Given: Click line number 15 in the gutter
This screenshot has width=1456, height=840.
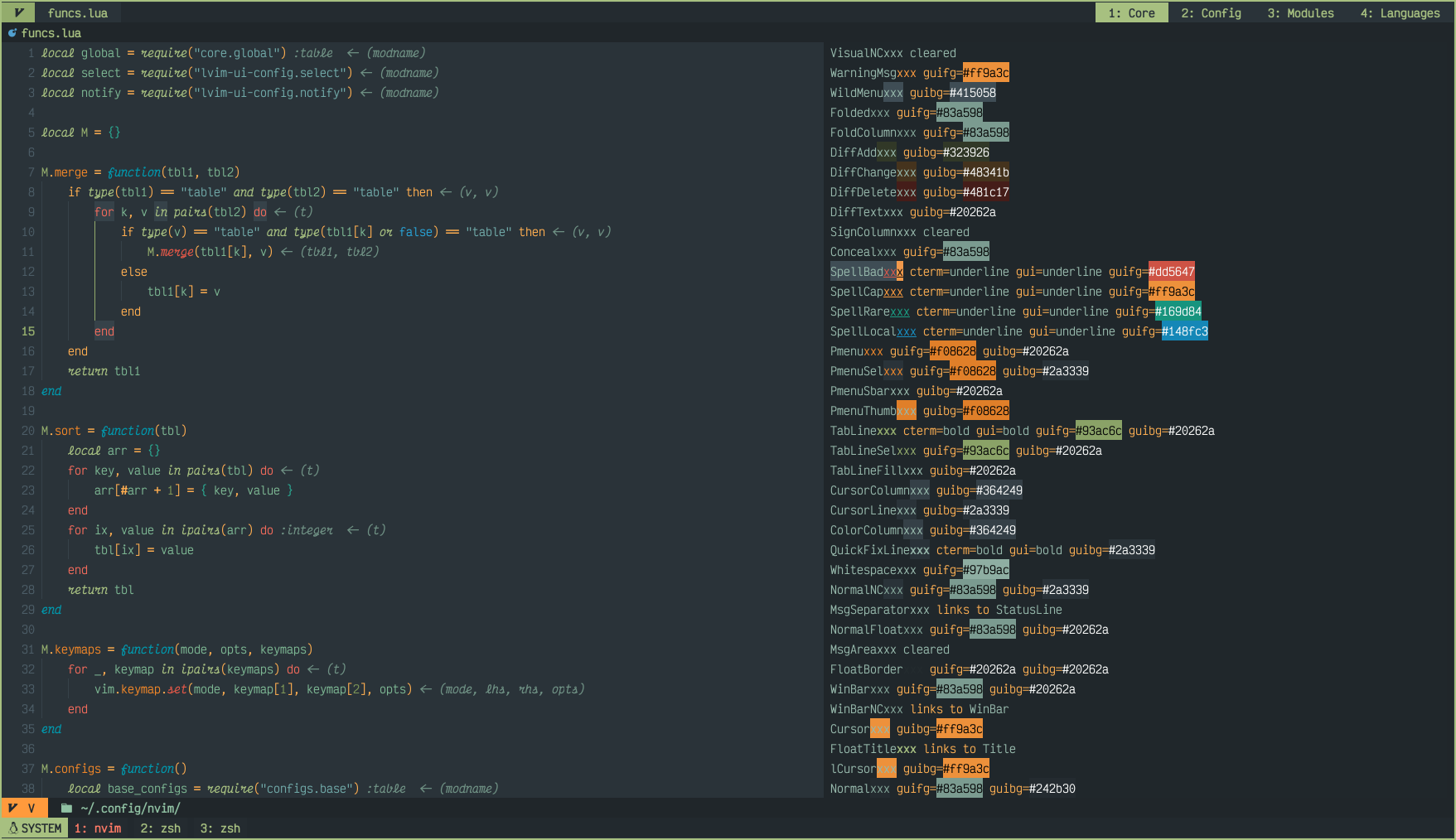Looking at the screenshot, I should click(28, 331).
